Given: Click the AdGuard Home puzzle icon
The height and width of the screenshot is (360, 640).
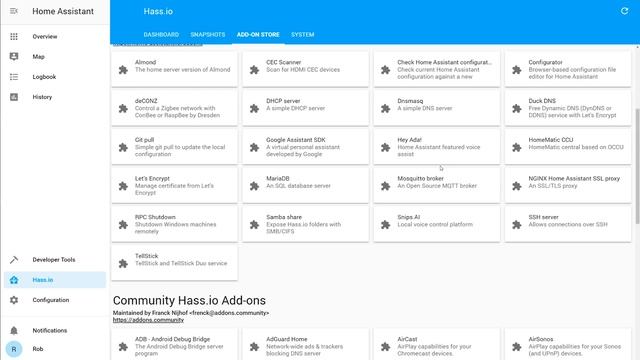Looking at the screenshot, I should 254,347.
